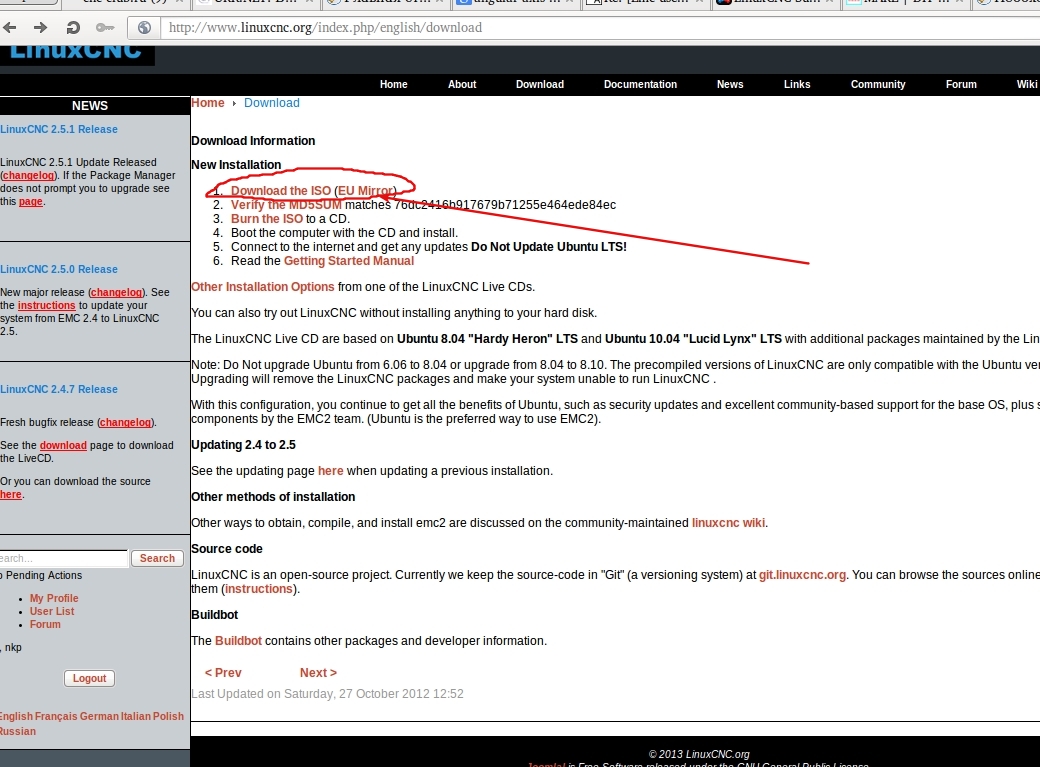Click Download the ISO link
Screen dimensions: 1040x767
click(281, 191)
